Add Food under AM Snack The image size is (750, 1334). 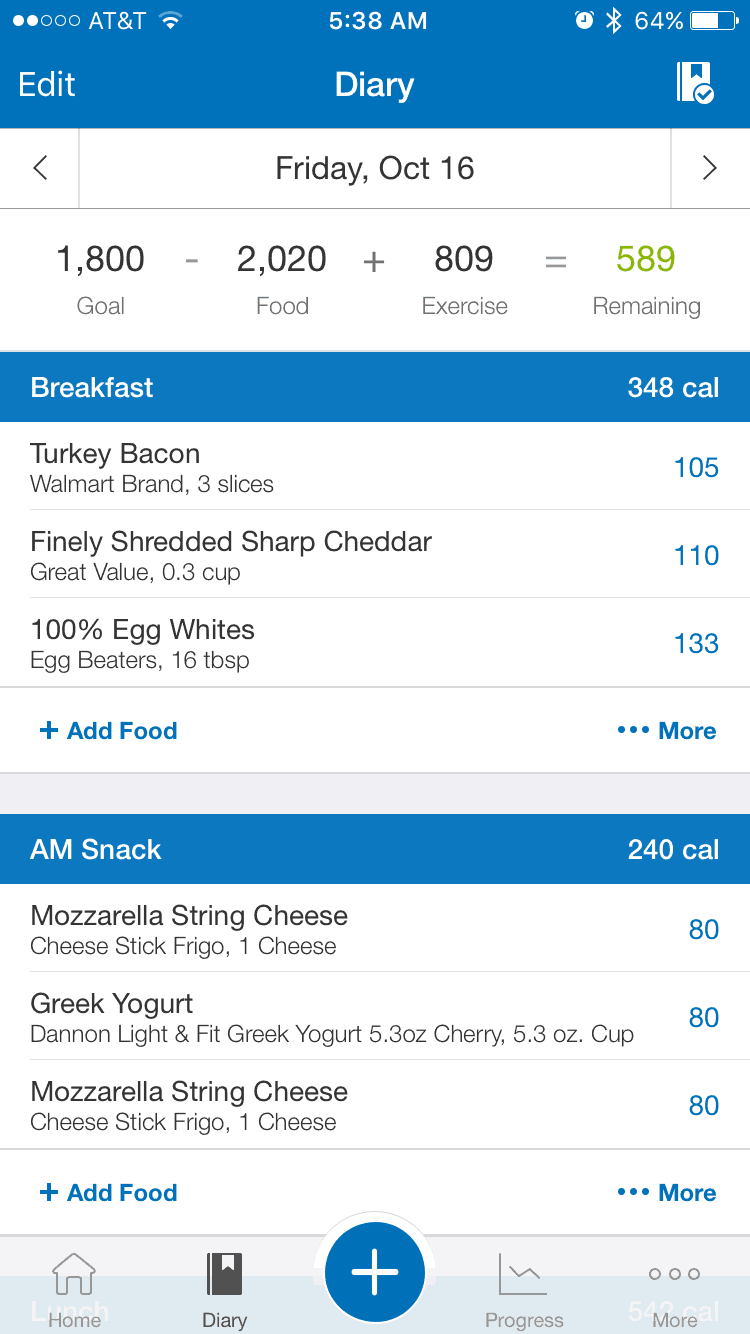(x=108, y=1193)
